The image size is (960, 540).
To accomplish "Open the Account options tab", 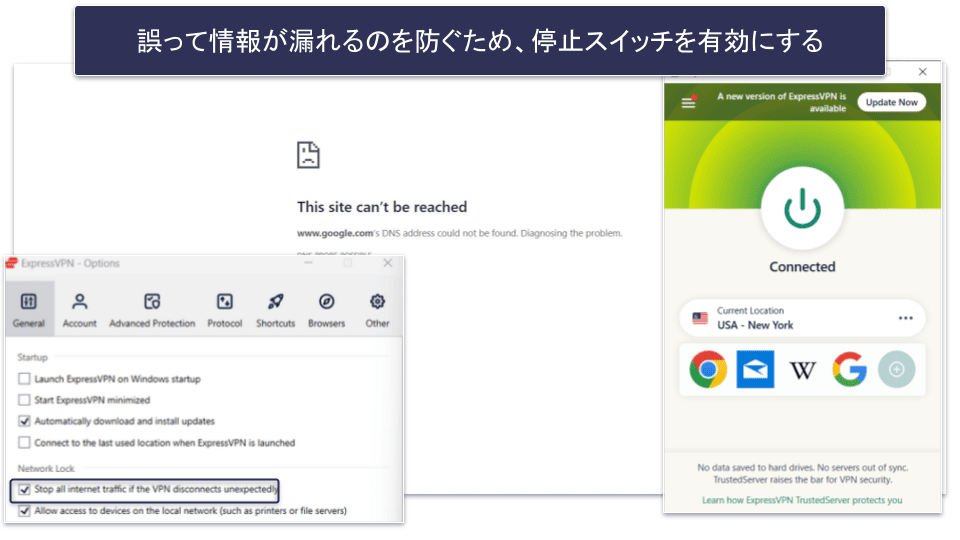I will (x=80, y=309).
